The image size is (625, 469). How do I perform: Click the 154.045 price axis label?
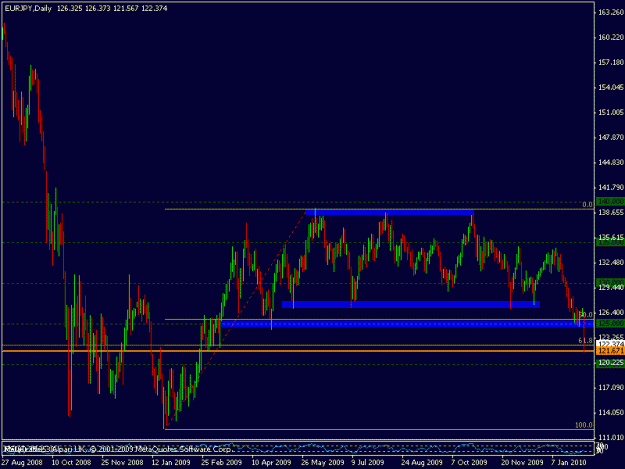(x=611, y=87)
